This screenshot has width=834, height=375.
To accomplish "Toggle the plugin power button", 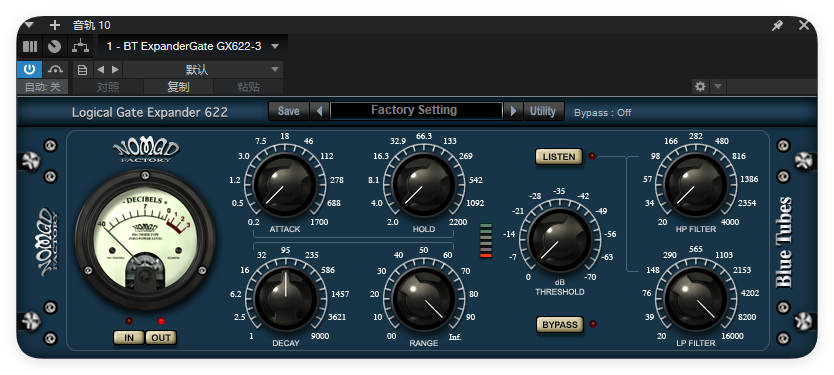I will 29,70.
